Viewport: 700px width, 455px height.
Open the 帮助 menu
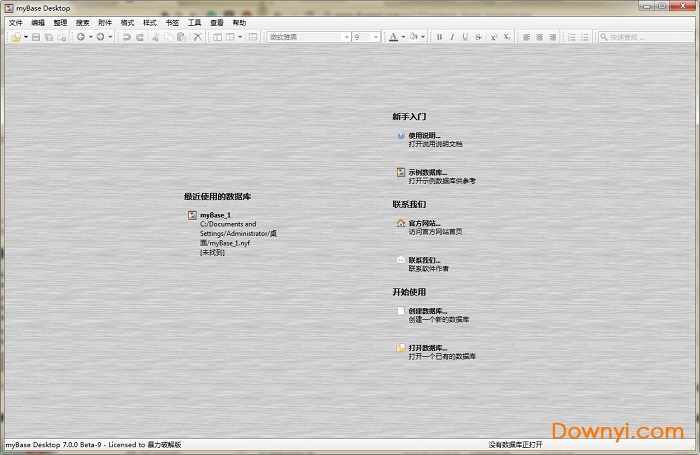[x=239, y=23]
